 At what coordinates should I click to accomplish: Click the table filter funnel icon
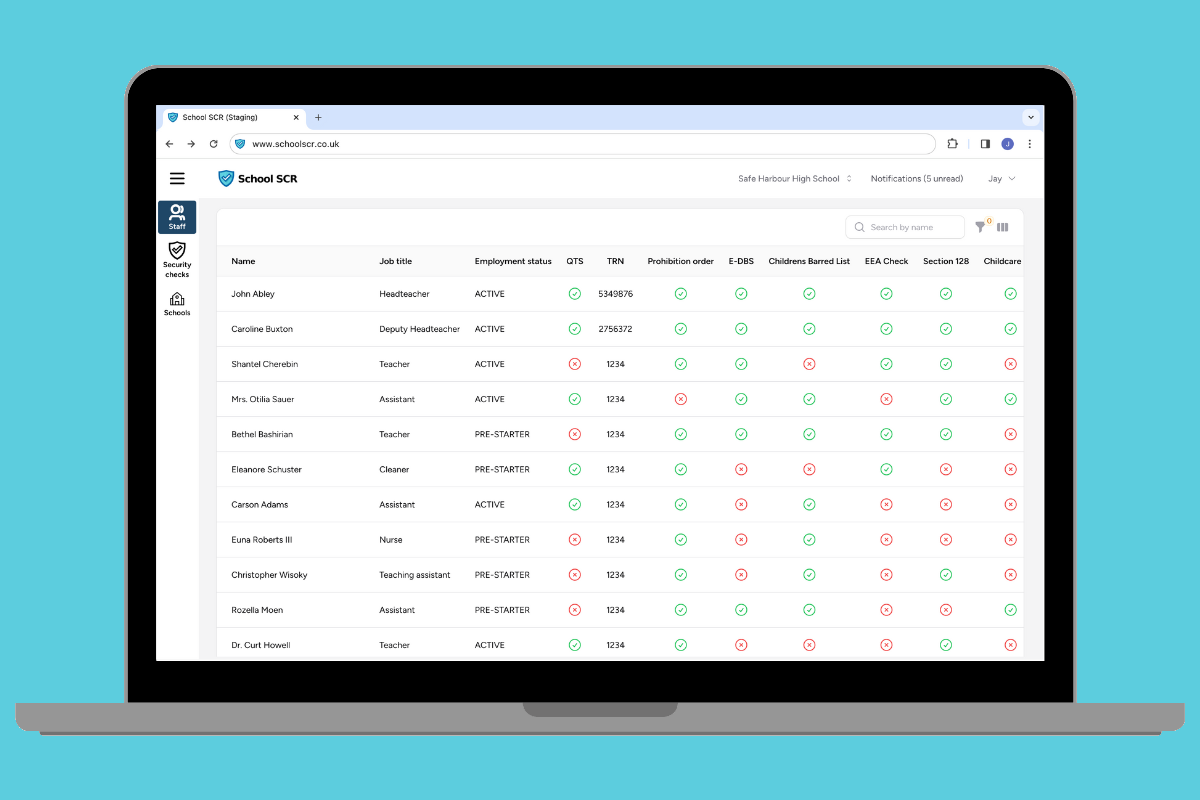(x=980, y=227)
